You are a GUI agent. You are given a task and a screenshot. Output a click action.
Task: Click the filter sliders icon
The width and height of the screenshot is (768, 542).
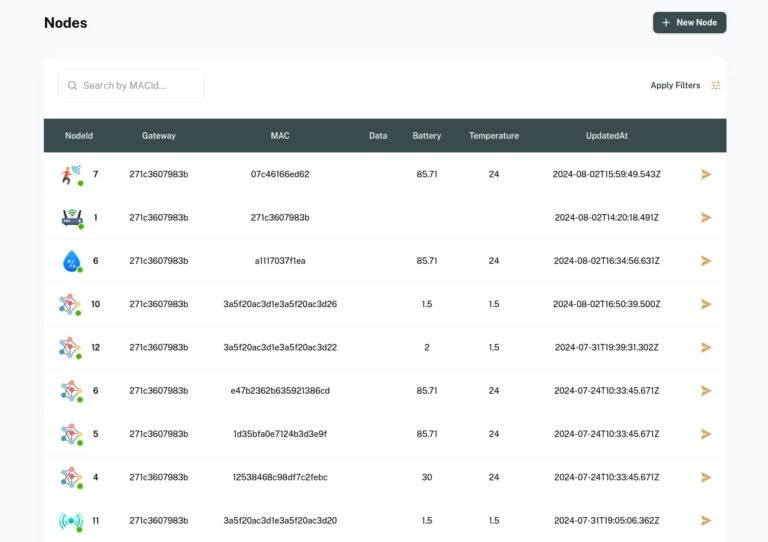pos(716,86)
